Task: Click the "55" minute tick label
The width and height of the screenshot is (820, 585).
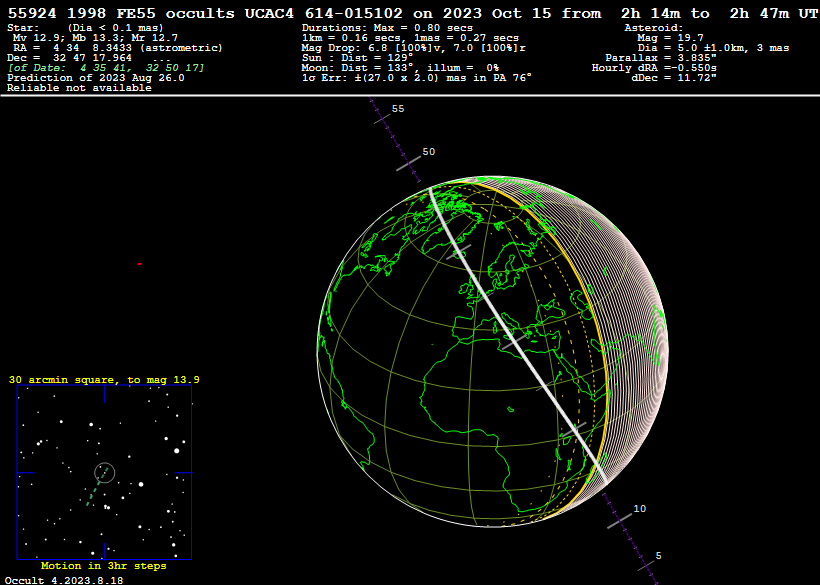Action: click(x=398, y=109)
